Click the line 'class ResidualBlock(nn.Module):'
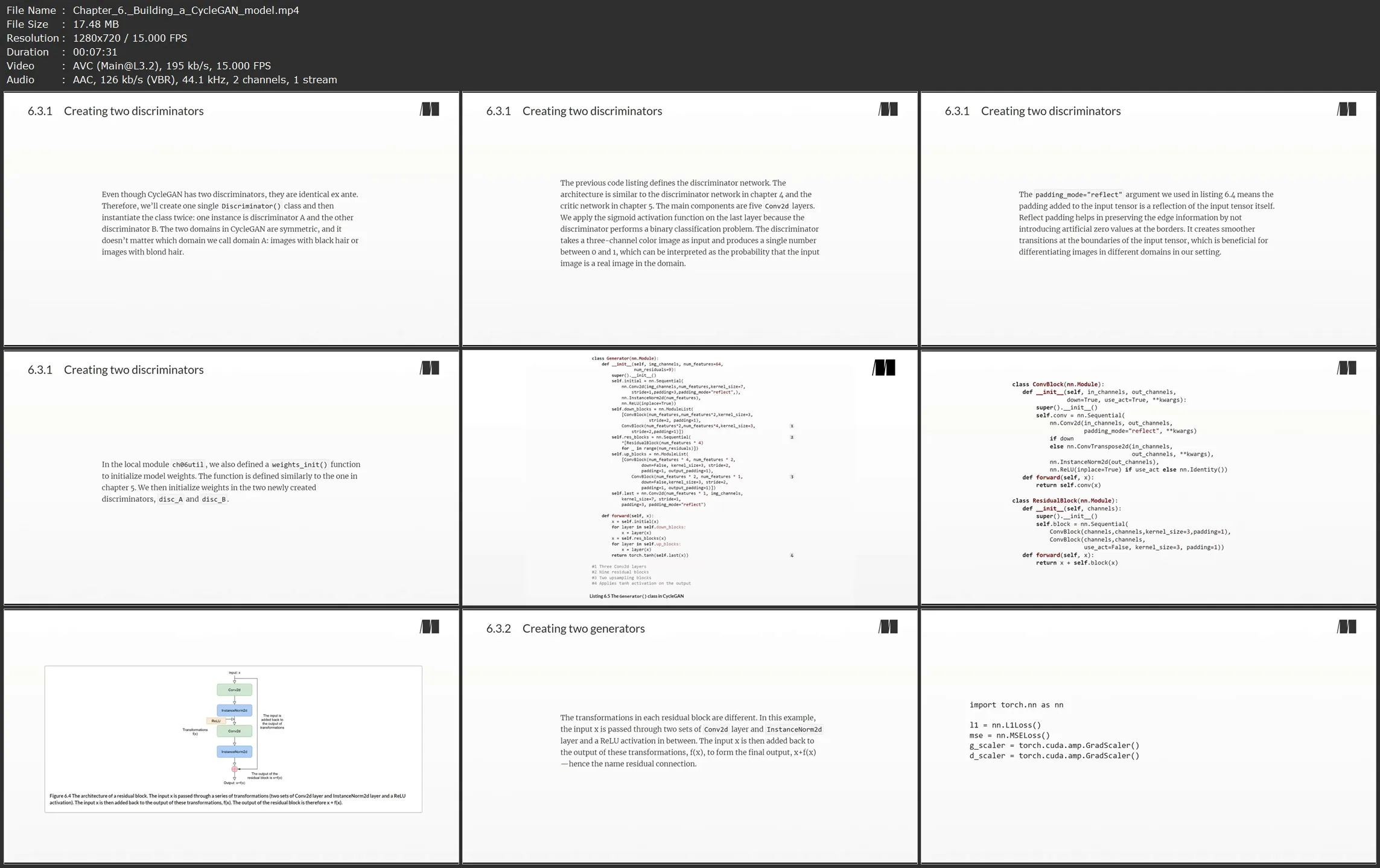The height and width of the screenshot is (868, 1380). click(1064, 501)
